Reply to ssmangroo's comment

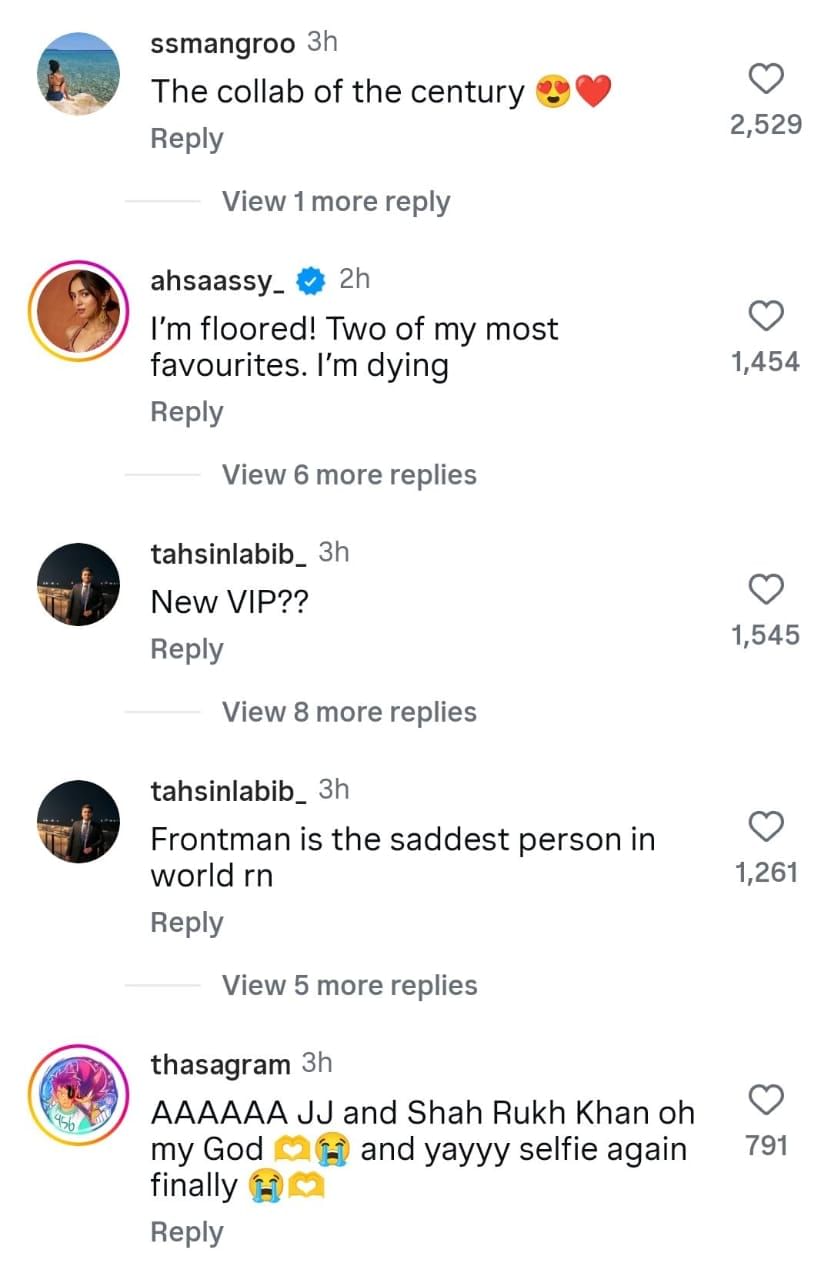[187, 139]
